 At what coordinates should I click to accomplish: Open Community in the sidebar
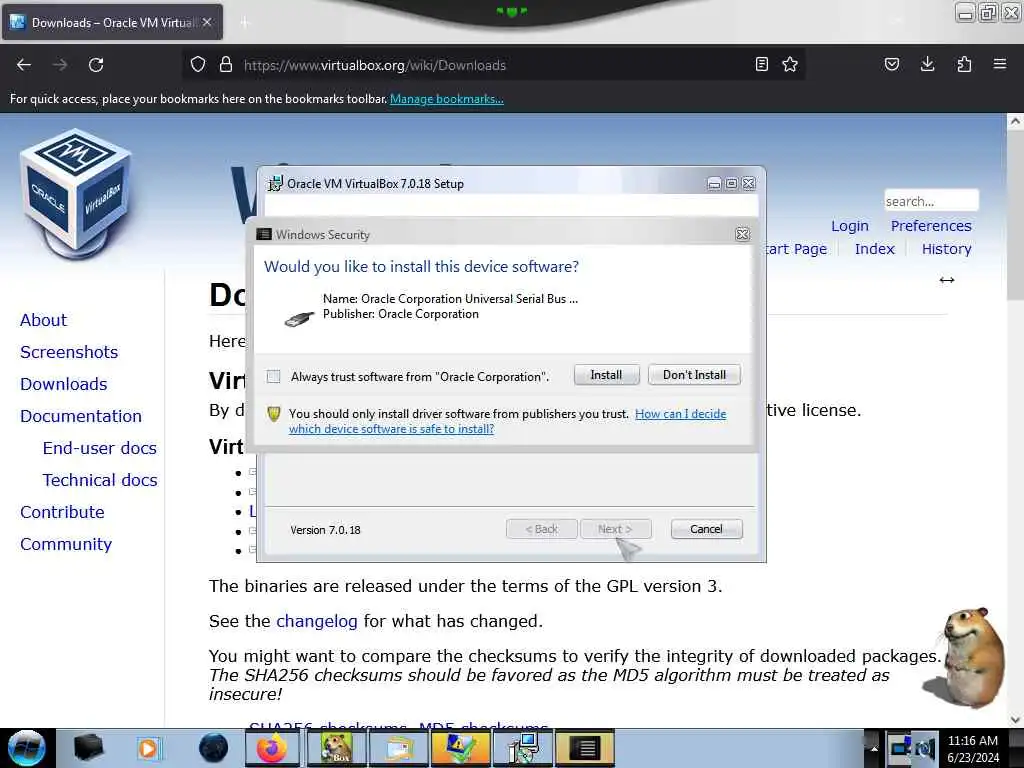(x=66, y=544)
